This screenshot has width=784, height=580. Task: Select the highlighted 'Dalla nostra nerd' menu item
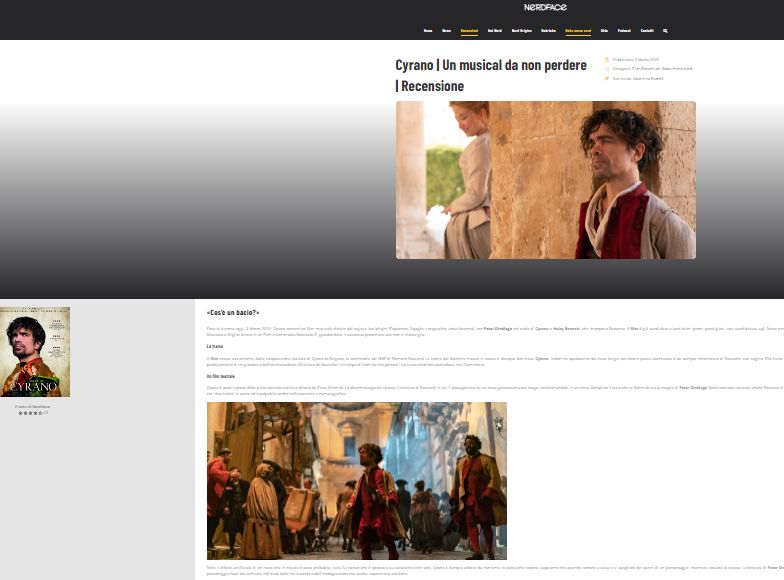pos(578,30)
